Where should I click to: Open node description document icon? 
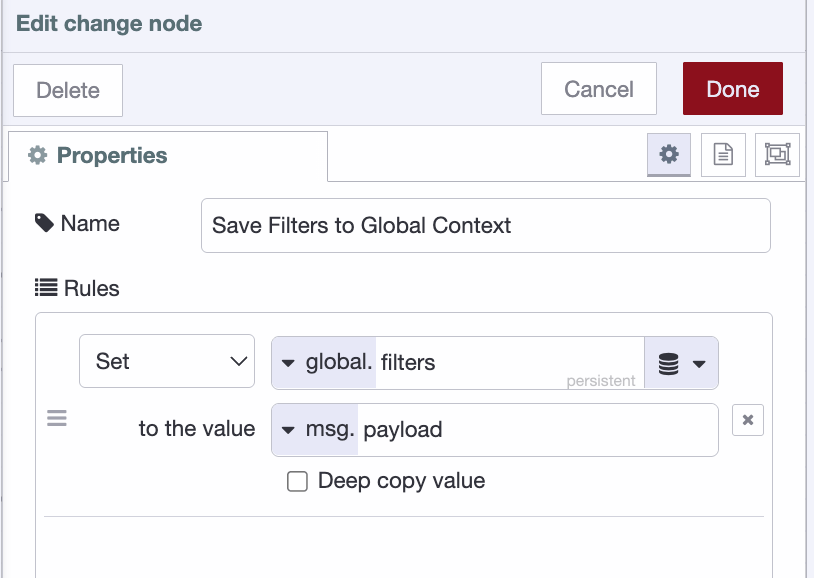[x=723, y=155]
